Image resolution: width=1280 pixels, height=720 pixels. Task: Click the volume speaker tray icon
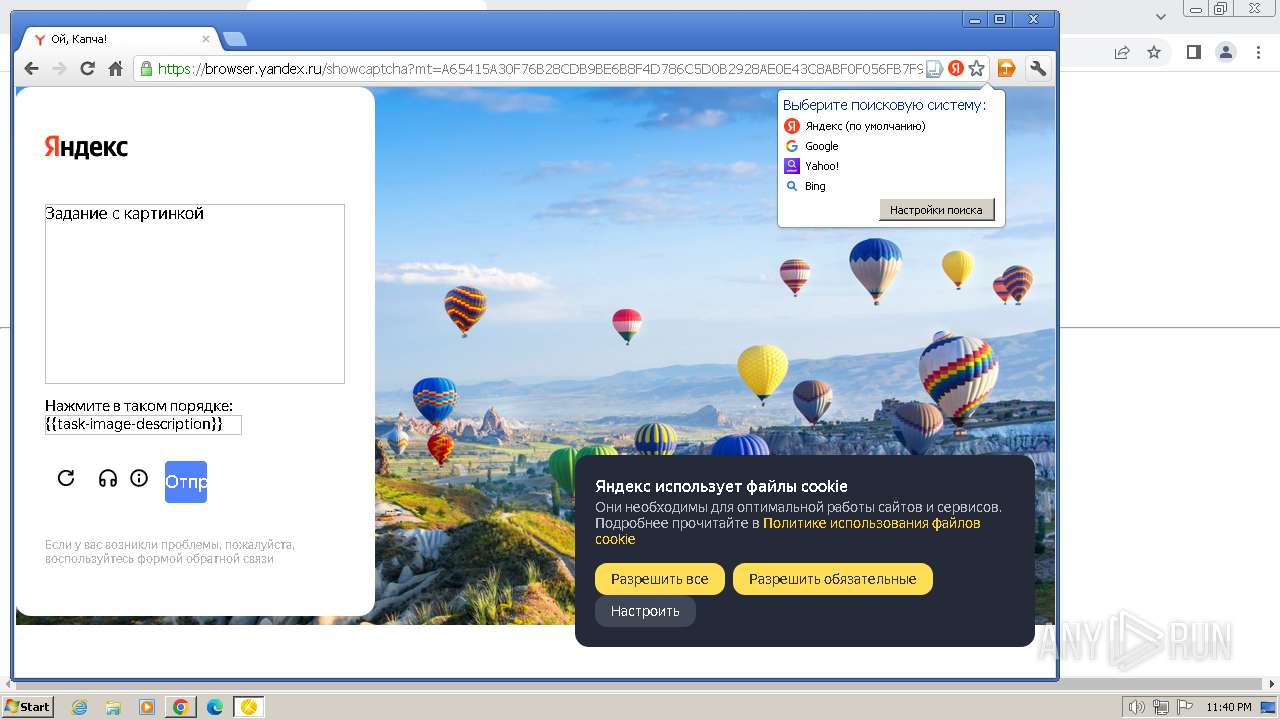tap(1137, 707)
